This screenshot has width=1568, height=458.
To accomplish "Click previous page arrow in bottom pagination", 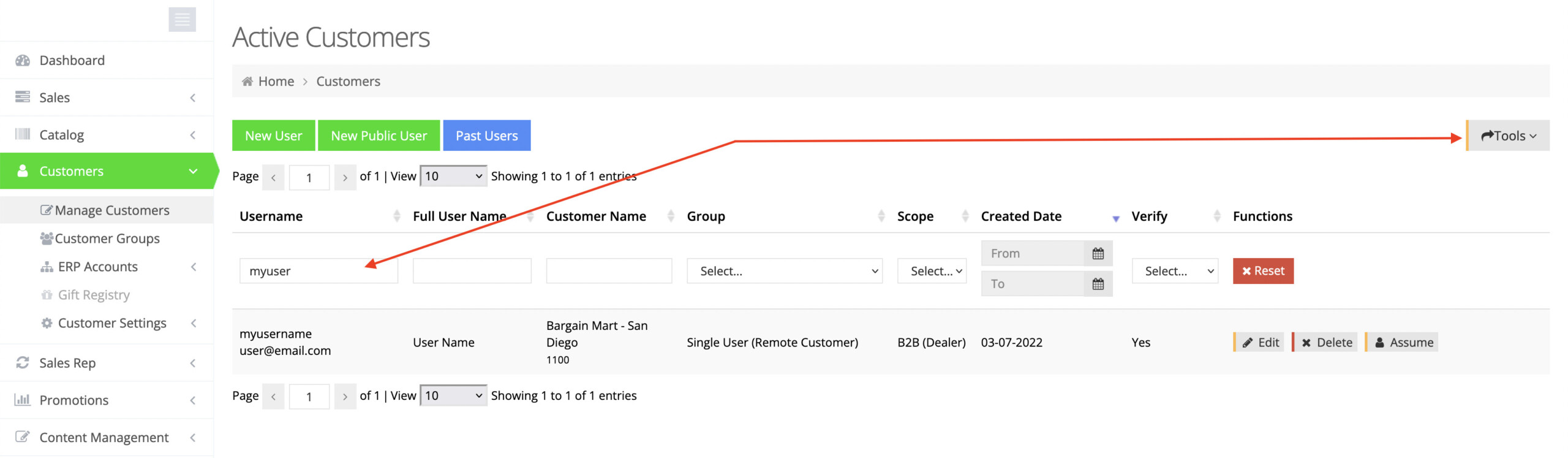I will pos(273,397).
